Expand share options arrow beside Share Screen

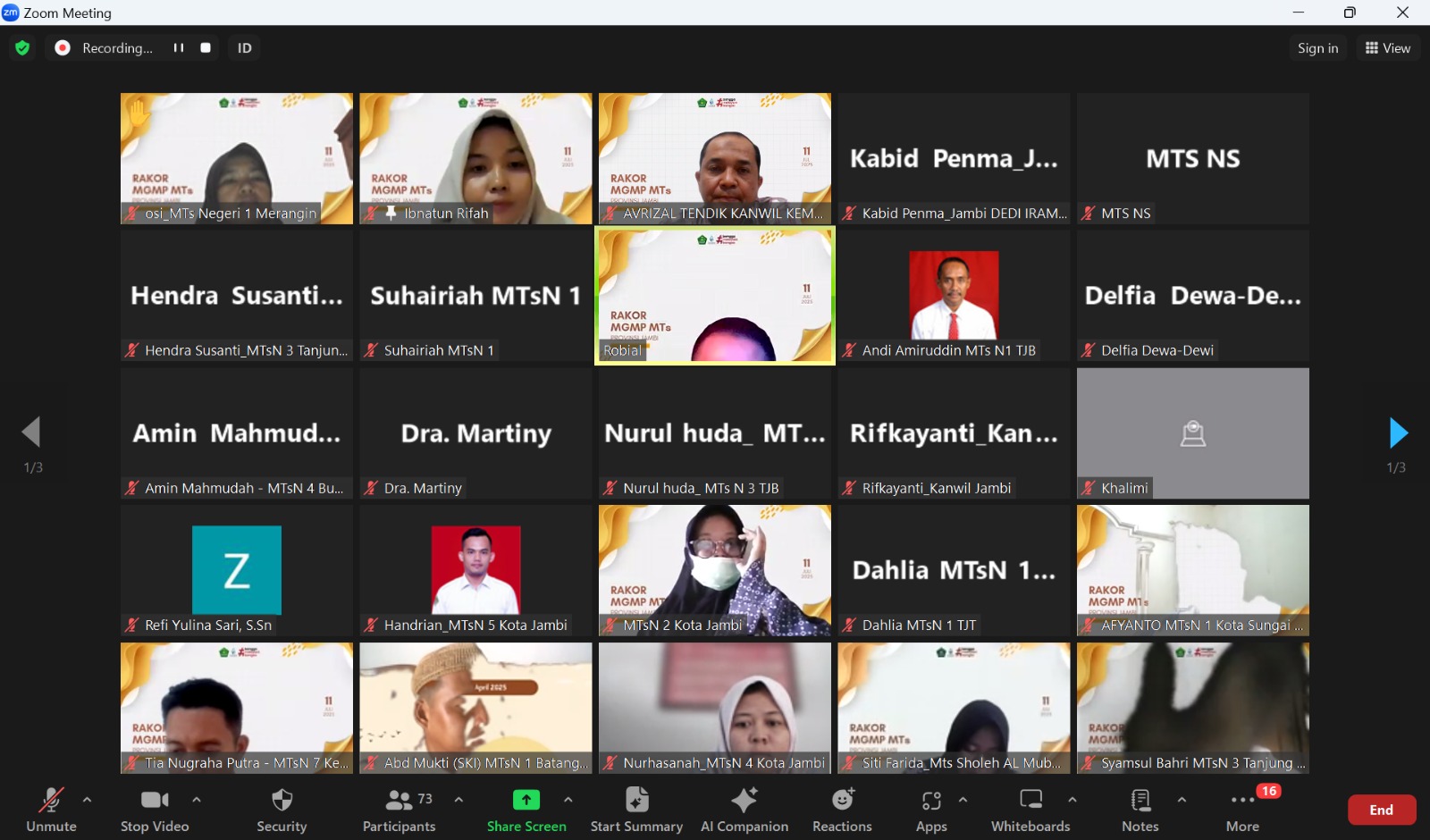point(568,800)
